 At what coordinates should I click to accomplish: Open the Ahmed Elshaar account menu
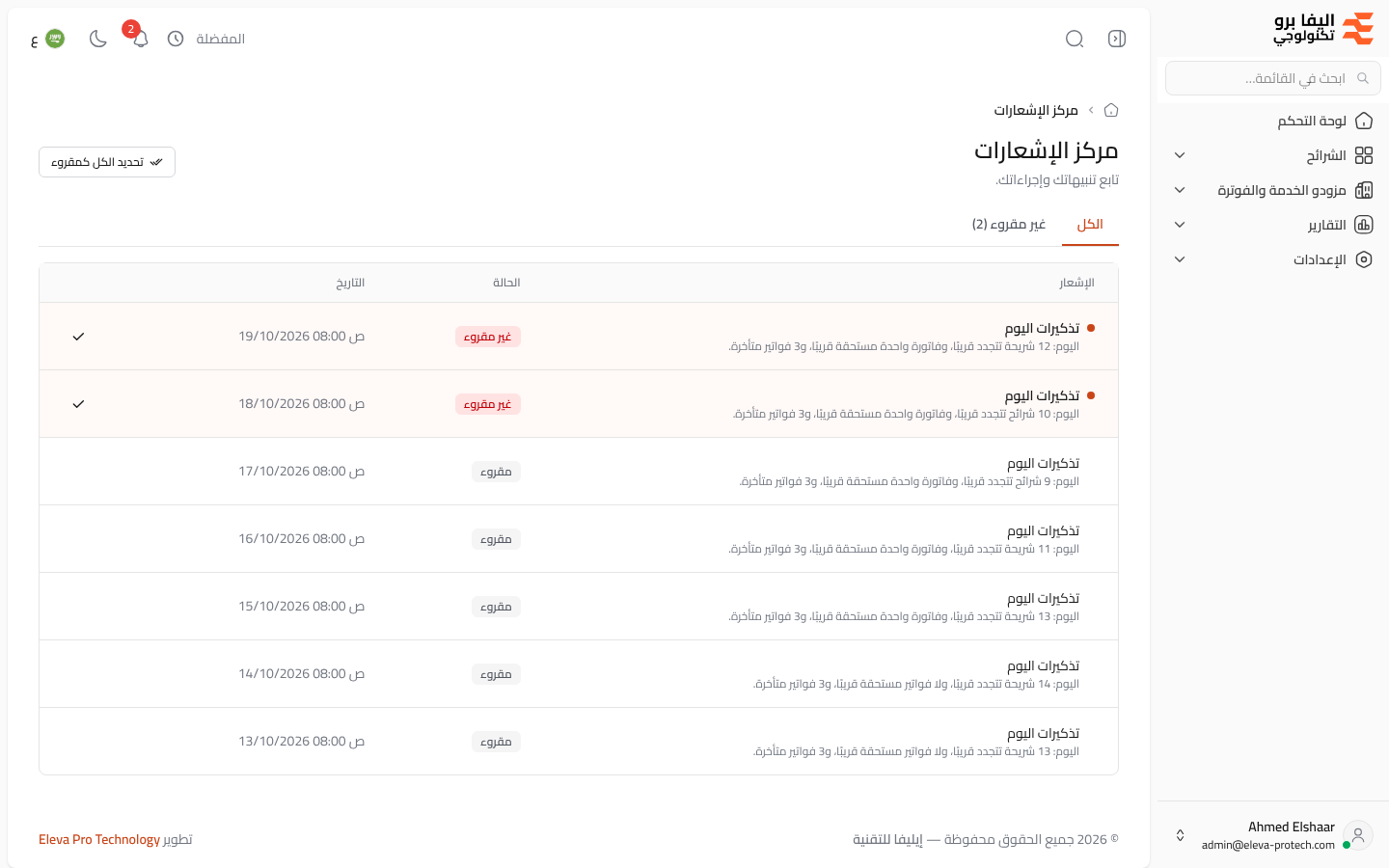(1272, 835)
